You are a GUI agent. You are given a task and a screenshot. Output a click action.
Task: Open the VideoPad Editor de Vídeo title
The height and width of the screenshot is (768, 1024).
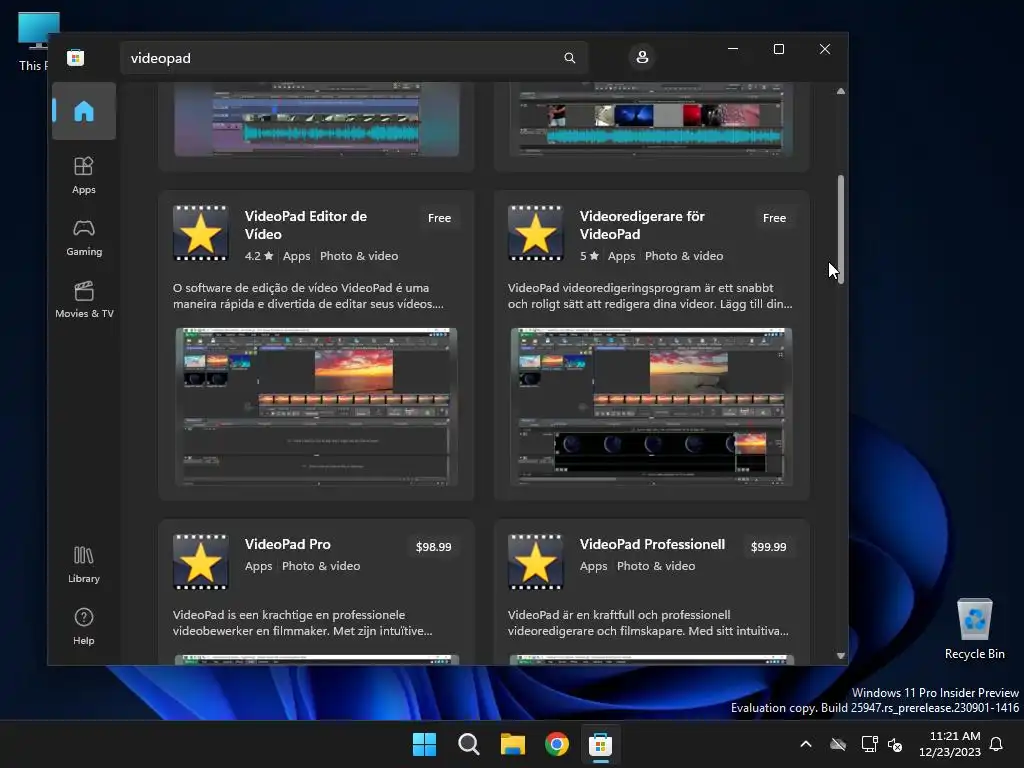[306, 225]
